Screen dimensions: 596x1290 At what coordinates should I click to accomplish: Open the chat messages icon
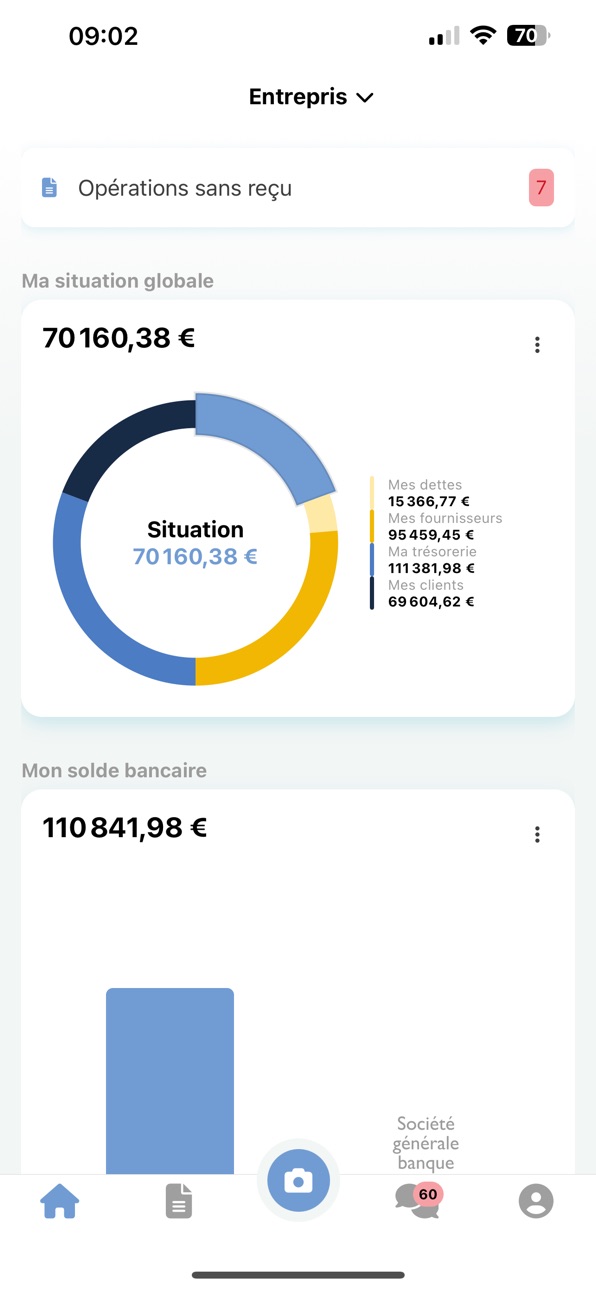click(x=417, y=1199)
